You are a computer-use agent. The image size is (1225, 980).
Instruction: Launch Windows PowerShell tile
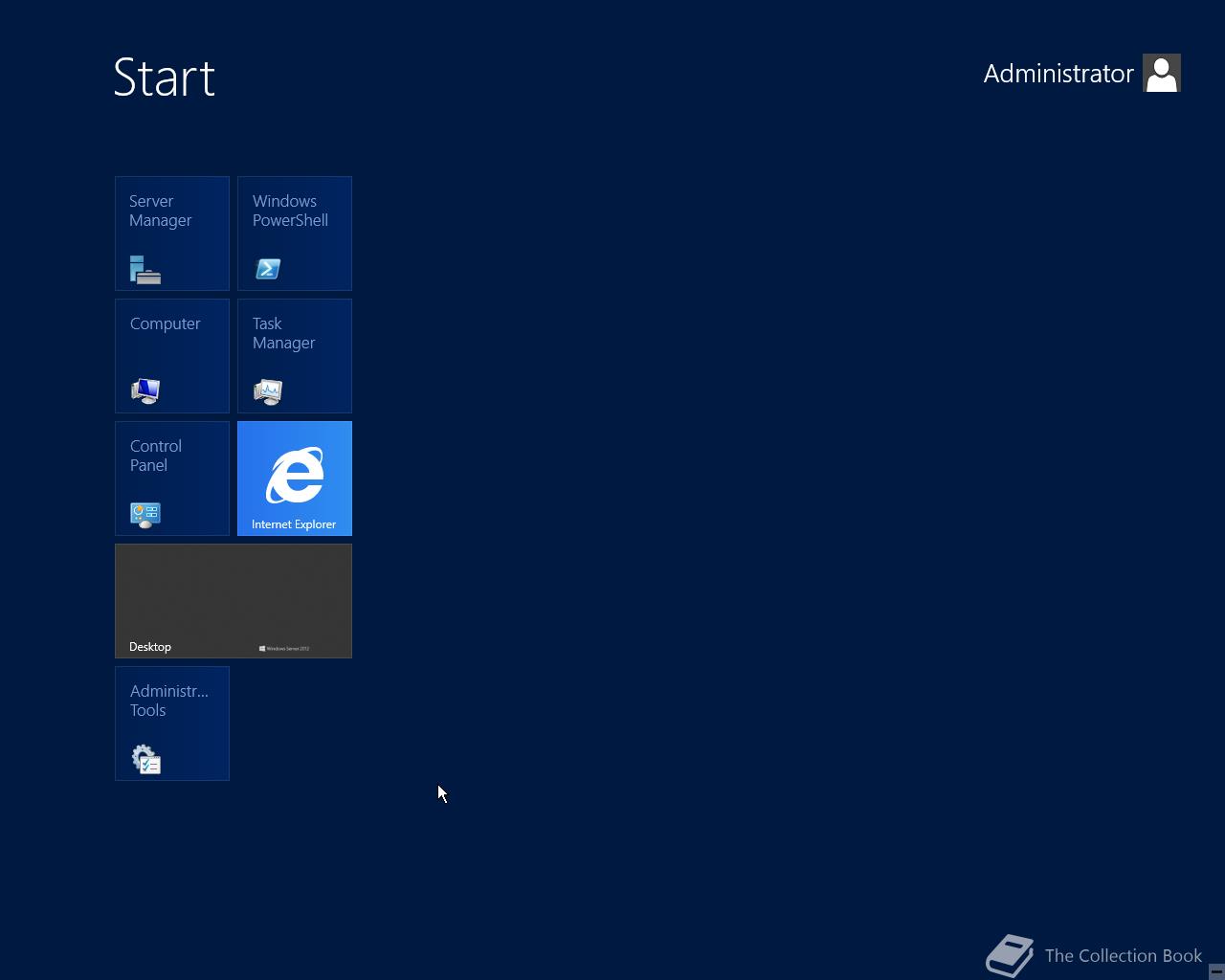point(295,234)
